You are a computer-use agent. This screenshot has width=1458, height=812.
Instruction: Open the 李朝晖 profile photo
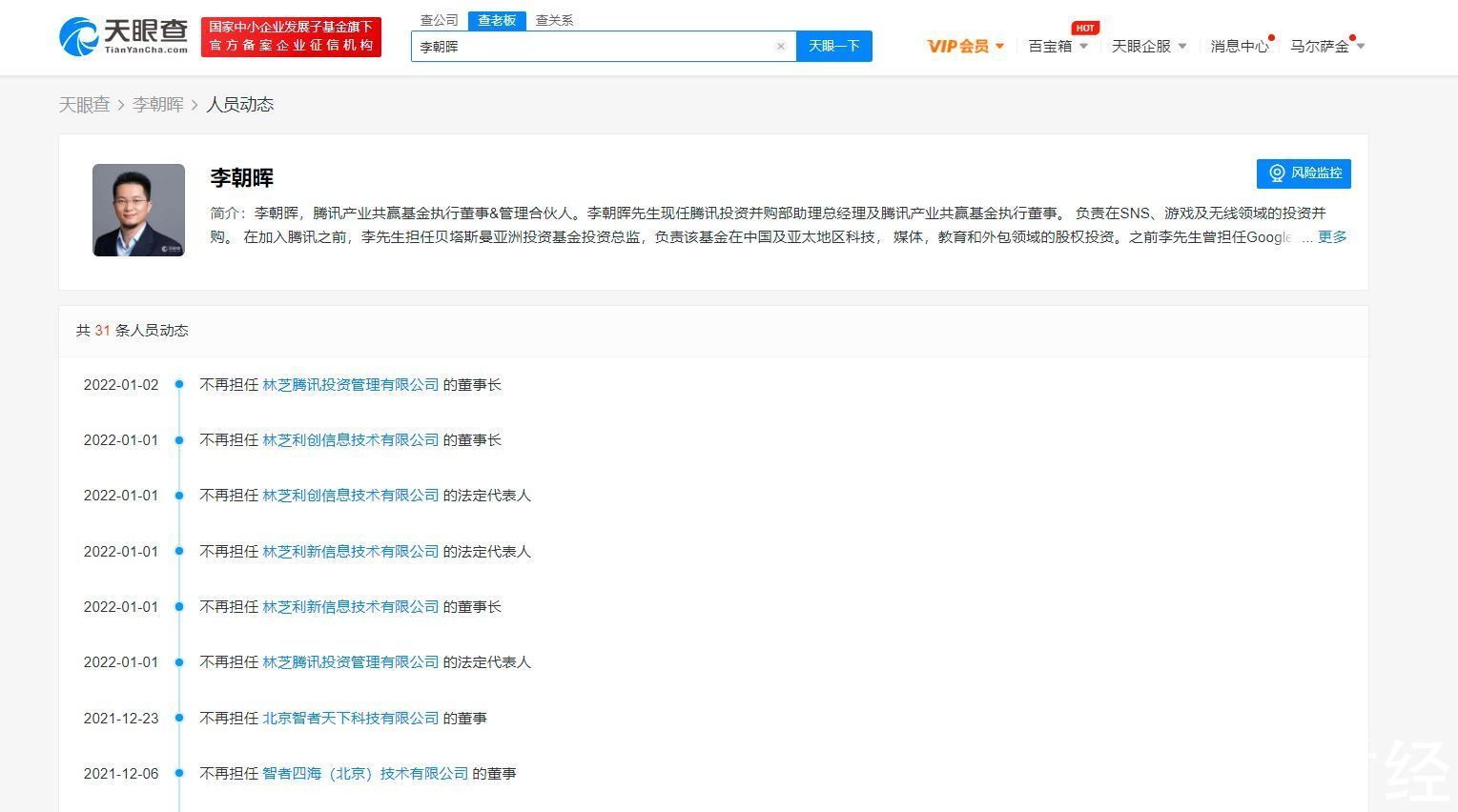[138, 210]
